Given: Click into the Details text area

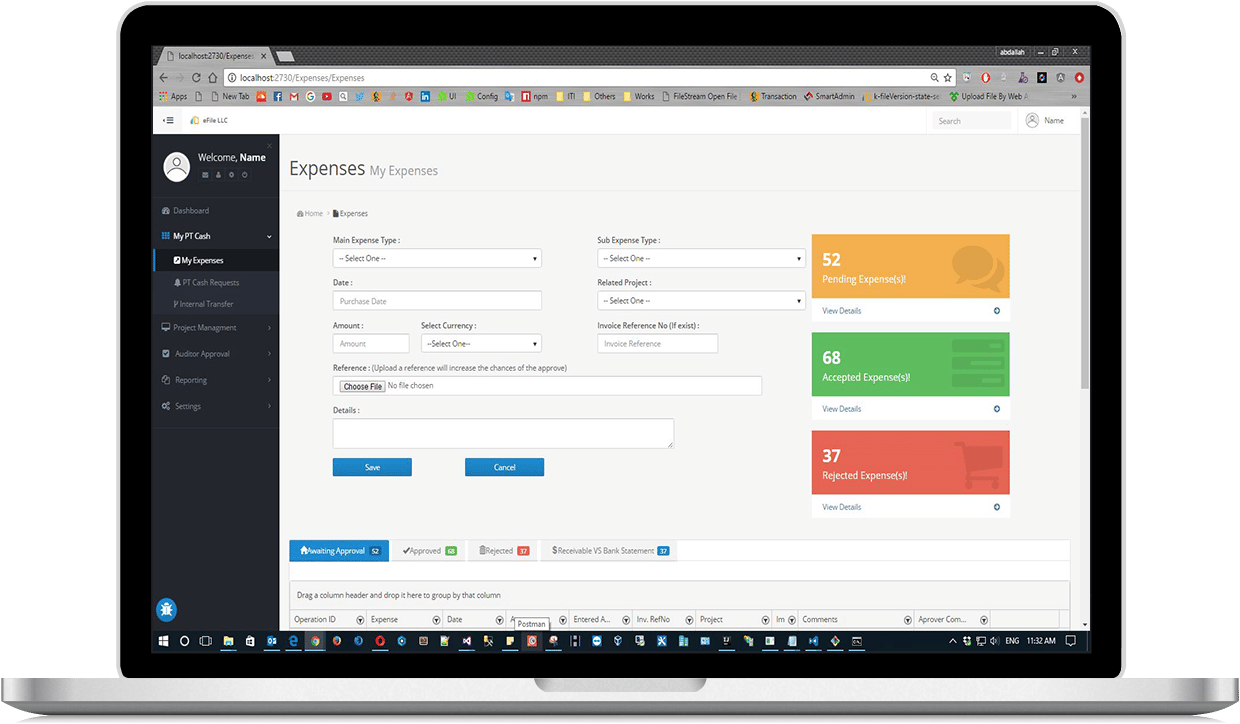Looking at the screenshot, I should pyautogui.click(x=503, y=433).
